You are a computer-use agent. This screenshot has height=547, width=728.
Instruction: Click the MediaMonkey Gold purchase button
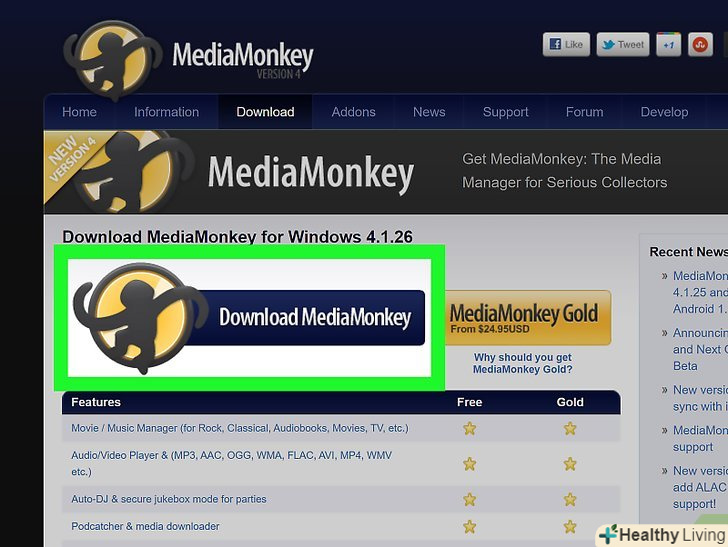(528, 318)
